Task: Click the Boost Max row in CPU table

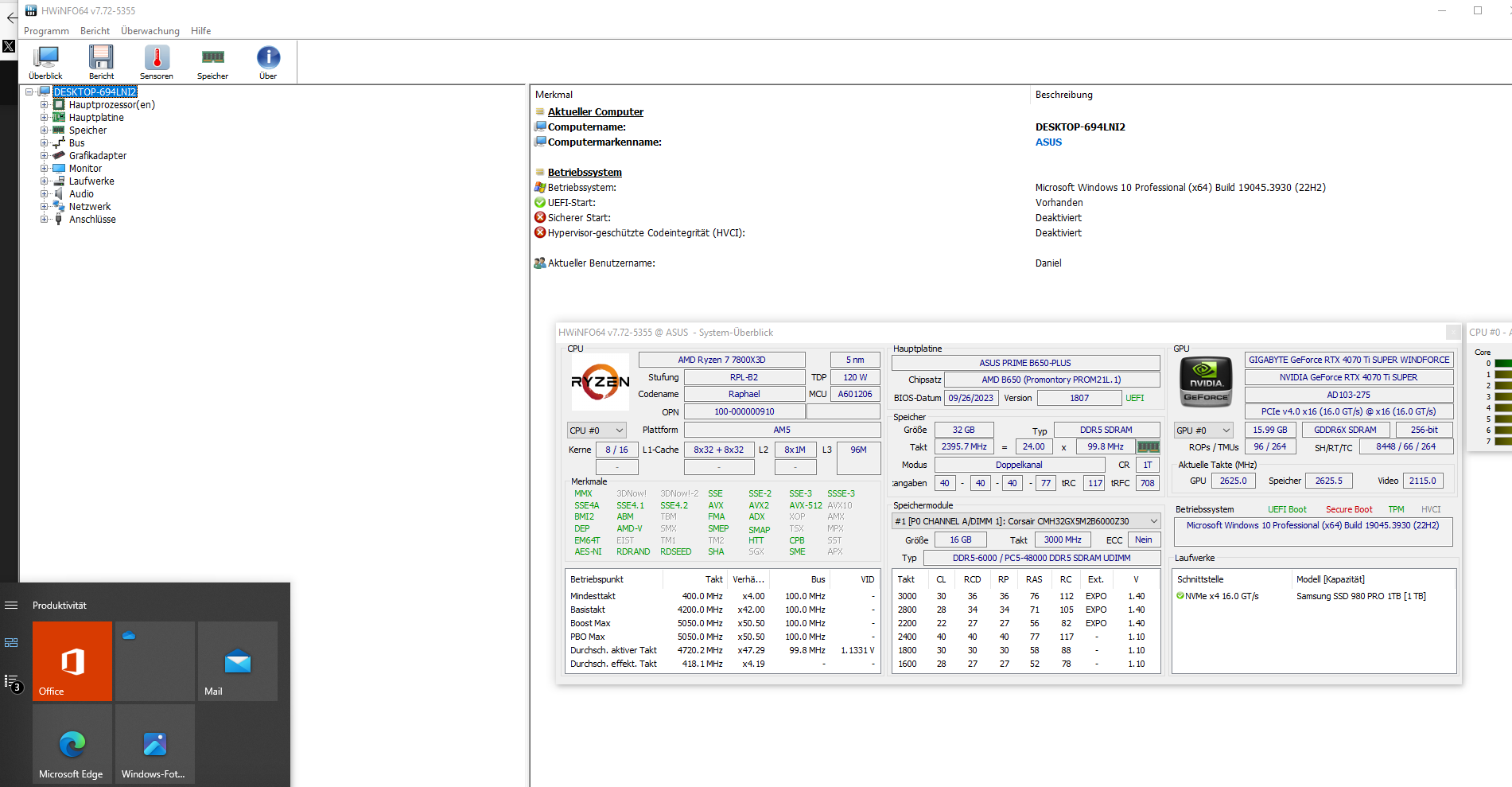Action: tap(722, 623)
